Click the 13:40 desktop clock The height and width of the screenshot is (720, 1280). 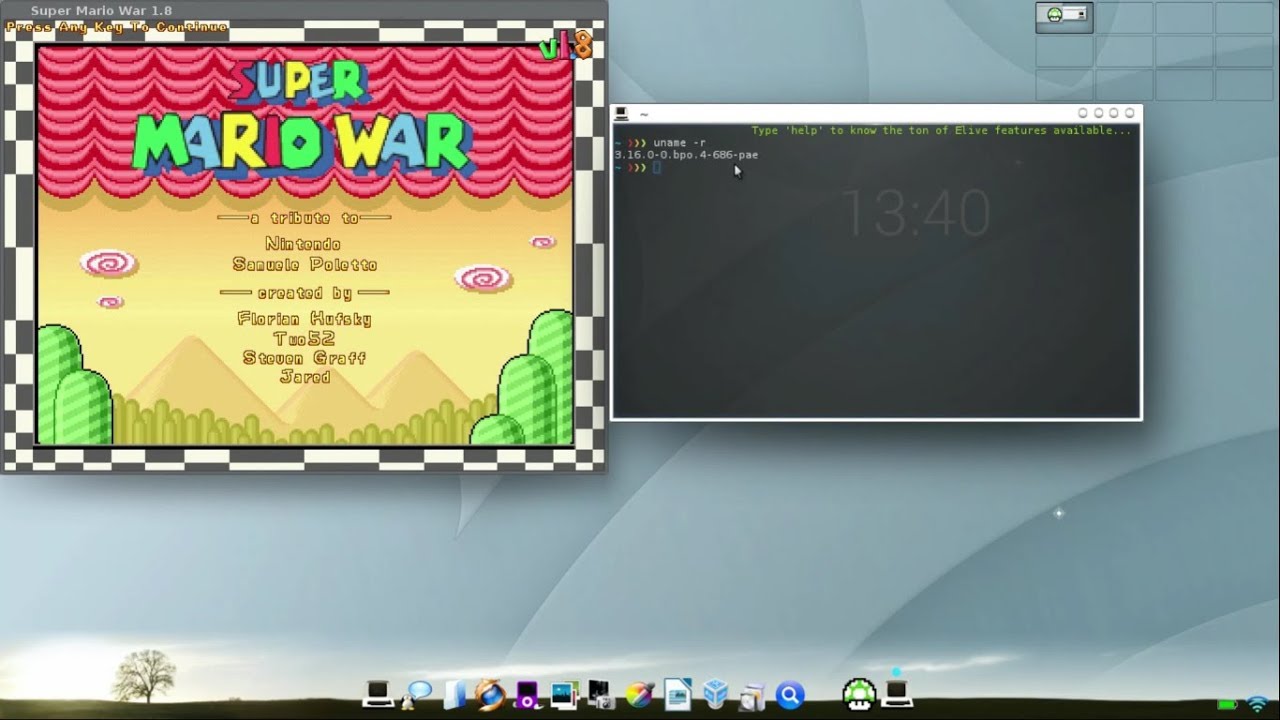click(x=915, y=212)
